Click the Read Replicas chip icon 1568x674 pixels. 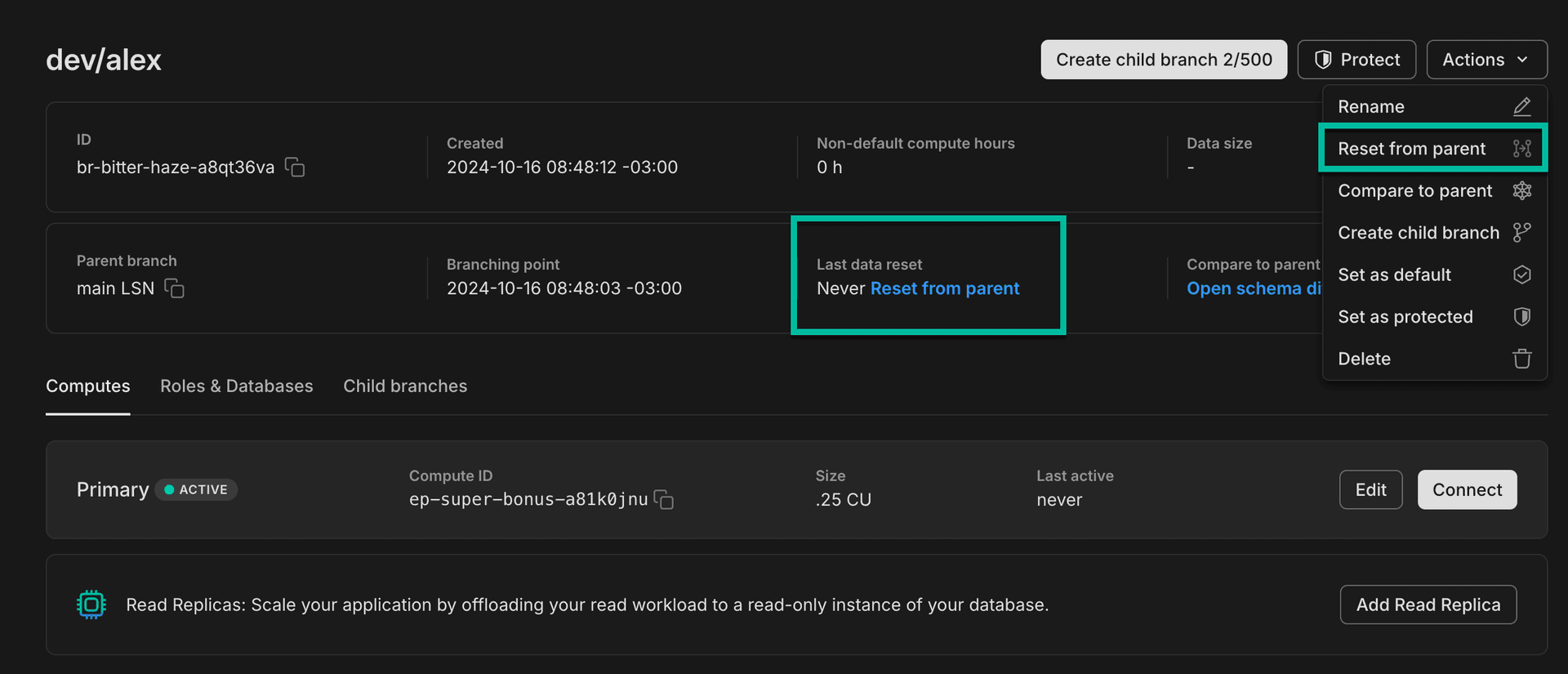coord(91,605)
